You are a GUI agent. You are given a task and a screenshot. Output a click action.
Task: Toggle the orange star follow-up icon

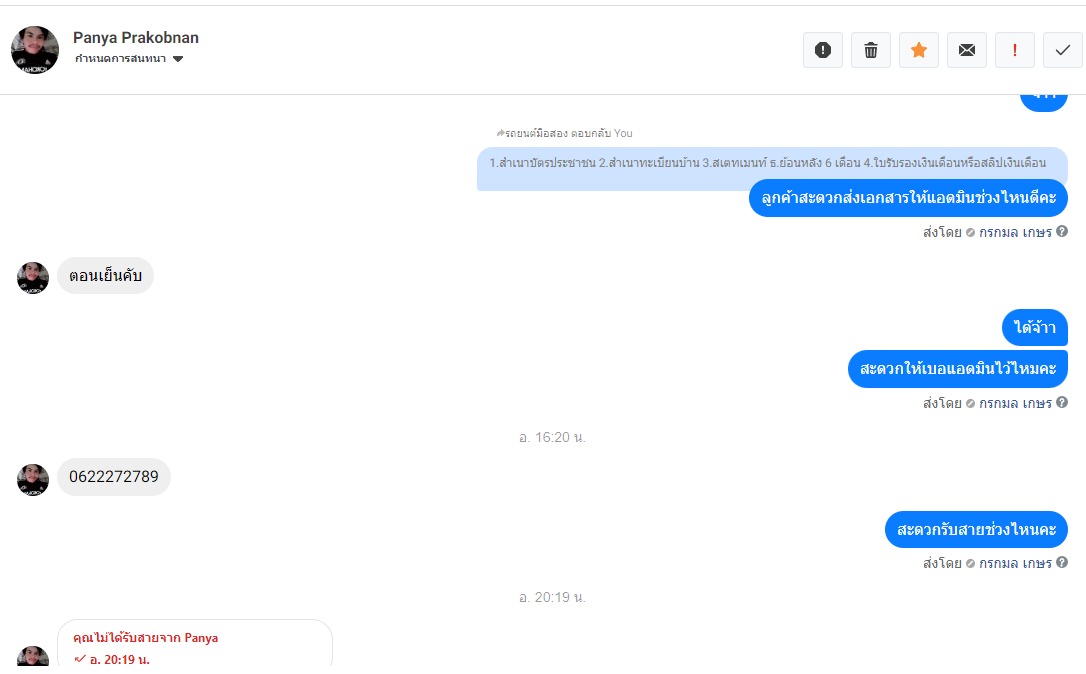pos(918,50)
